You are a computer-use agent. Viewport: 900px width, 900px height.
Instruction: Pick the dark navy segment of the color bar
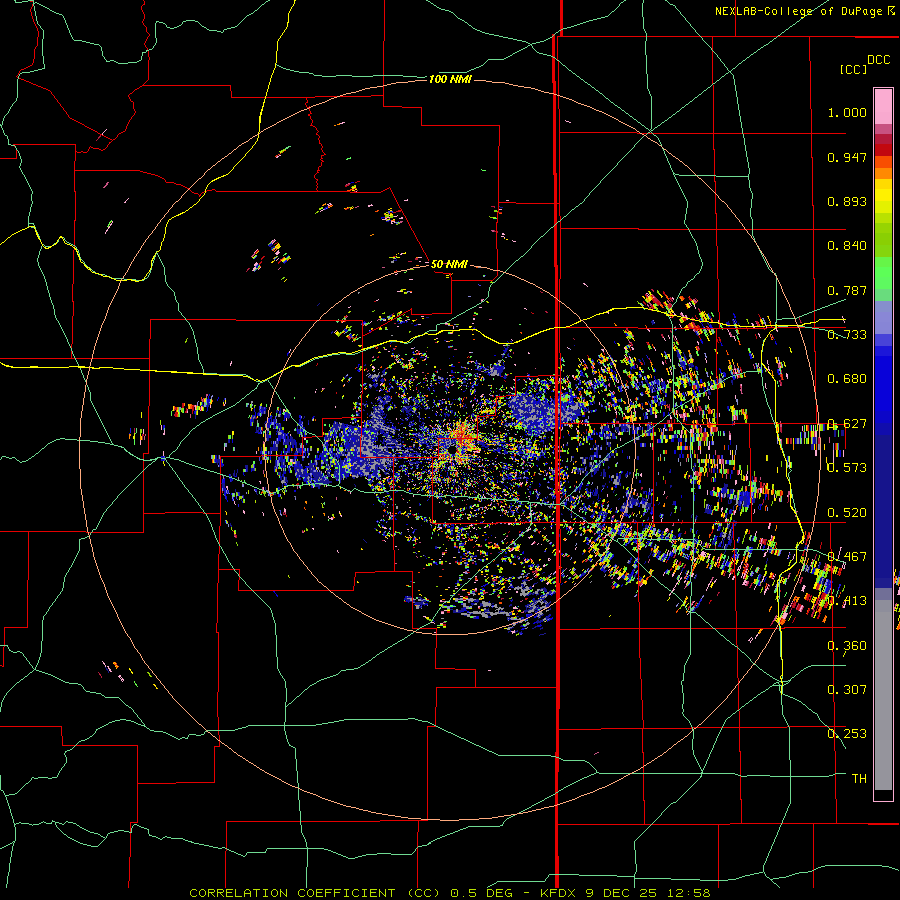click(883, 511)
